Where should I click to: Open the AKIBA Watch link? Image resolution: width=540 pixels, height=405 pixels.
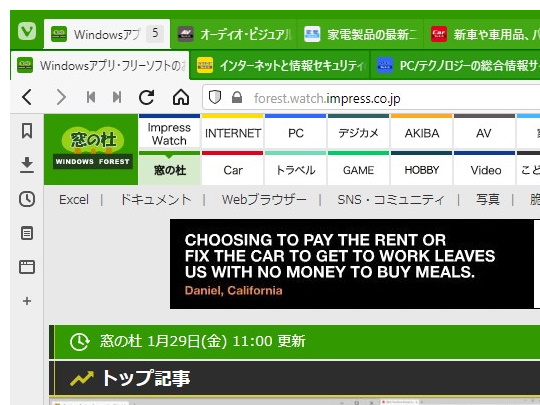[422, 133]
